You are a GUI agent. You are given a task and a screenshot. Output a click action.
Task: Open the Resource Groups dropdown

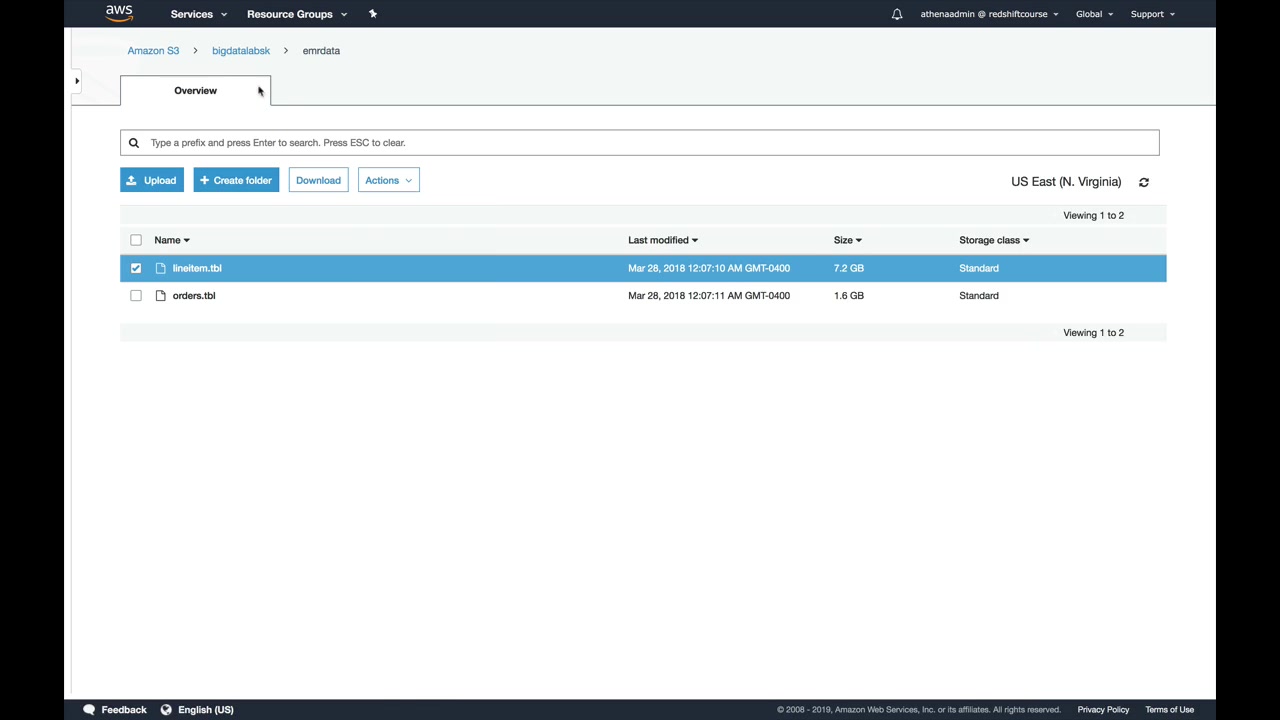coord(297,14)
